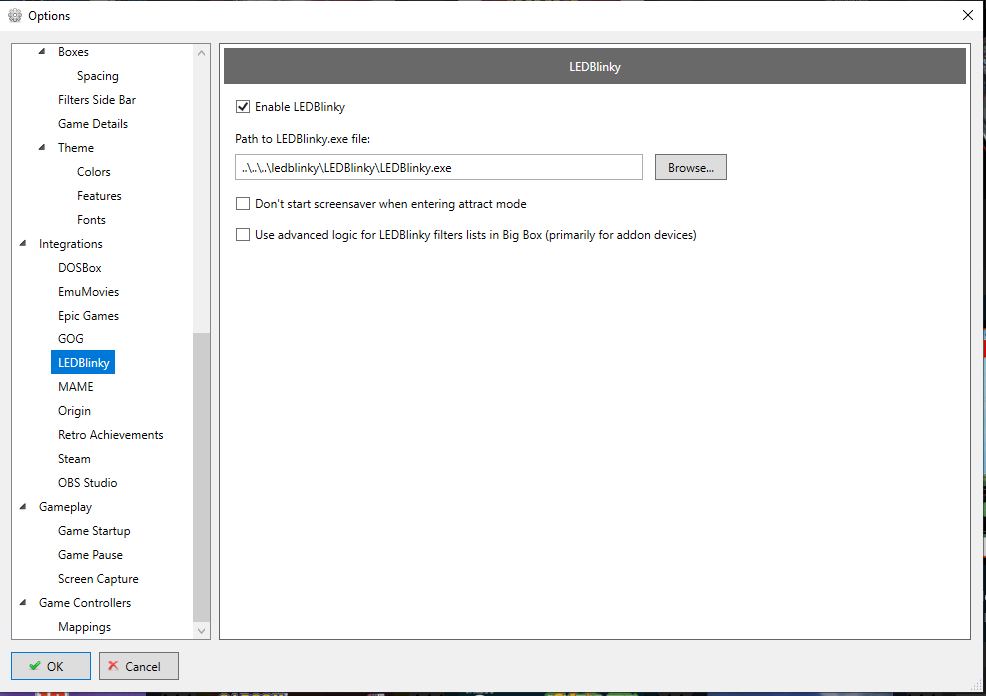Viewport: 986px width, 696px height.
Task: Open Retro Achievements settings
Action: point(111,434)
